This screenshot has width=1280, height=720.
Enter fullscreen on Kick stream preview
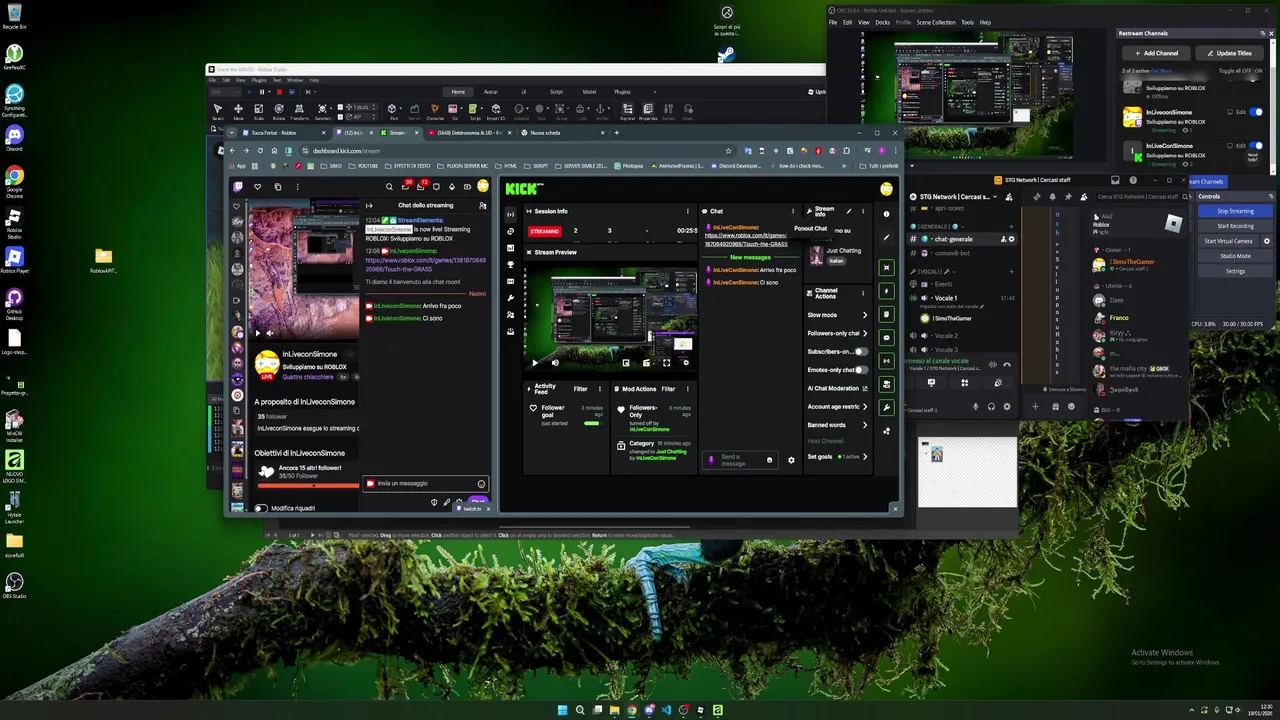[x=666, y=363]
